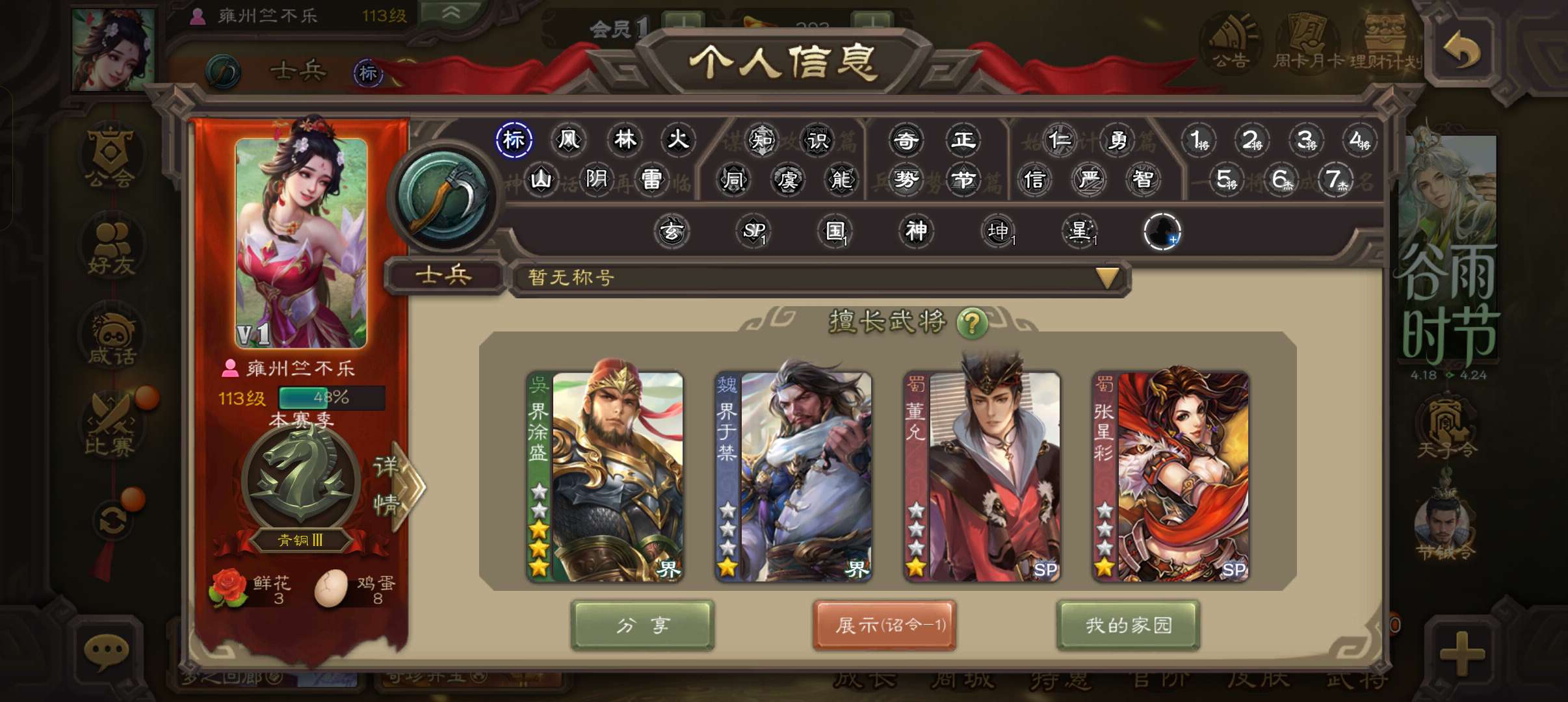Click the 48% experience progress bar

click(x=332, y=398)
